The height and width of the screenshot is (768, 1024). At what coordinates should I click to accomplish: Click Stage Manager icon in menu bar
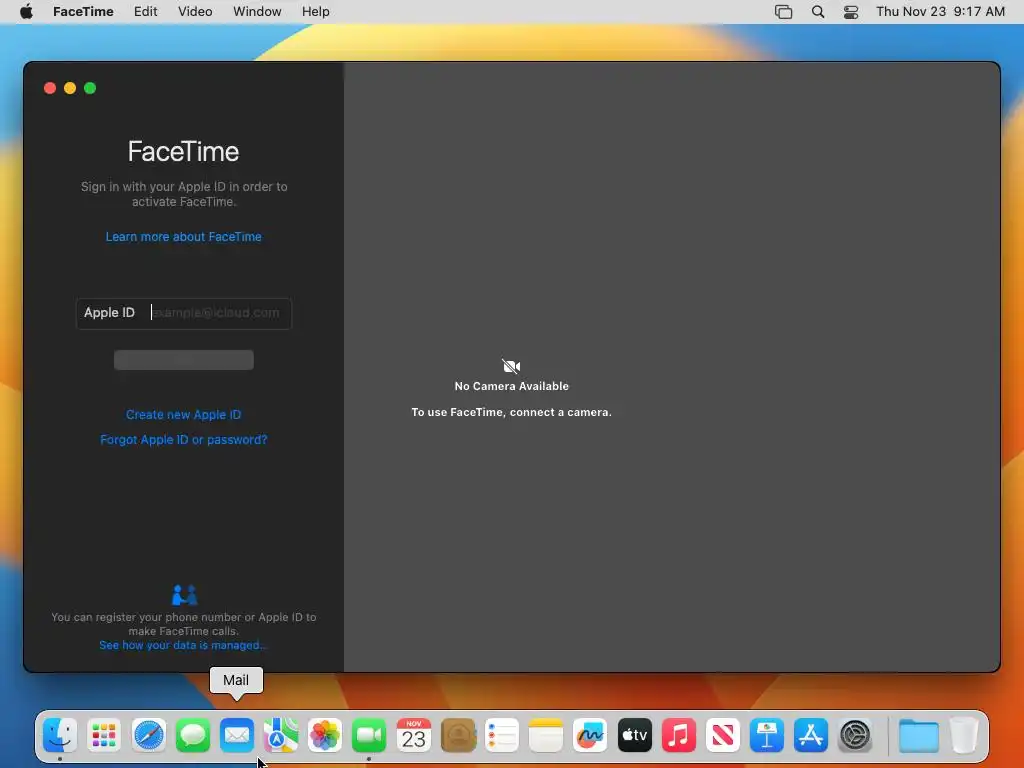(x=783, y=12)
